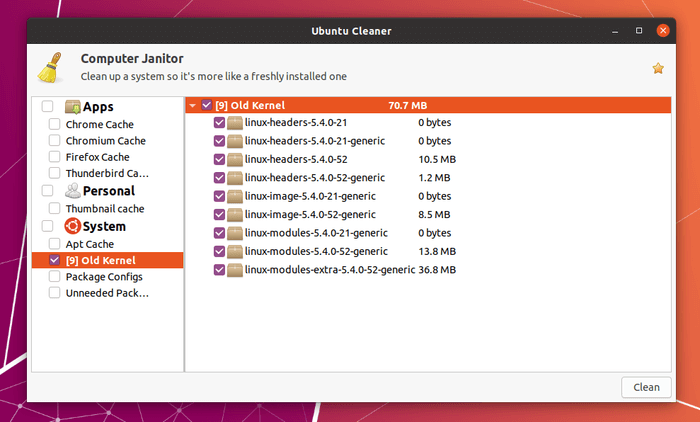Viewport: 700px width, 422px height.
Task: Select the Personal category heading
Action: pos(109,191)
